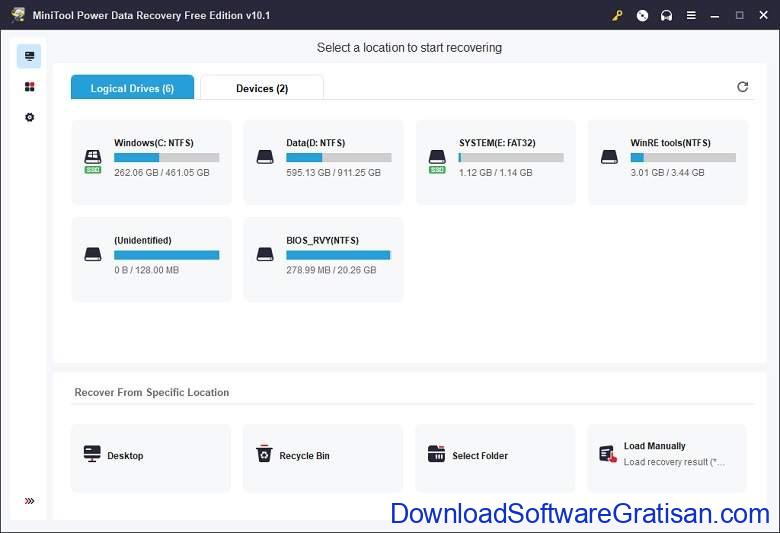Screen dimensions: 780x533
Task: Close the MiniTool window
Action: click(764, 15)
